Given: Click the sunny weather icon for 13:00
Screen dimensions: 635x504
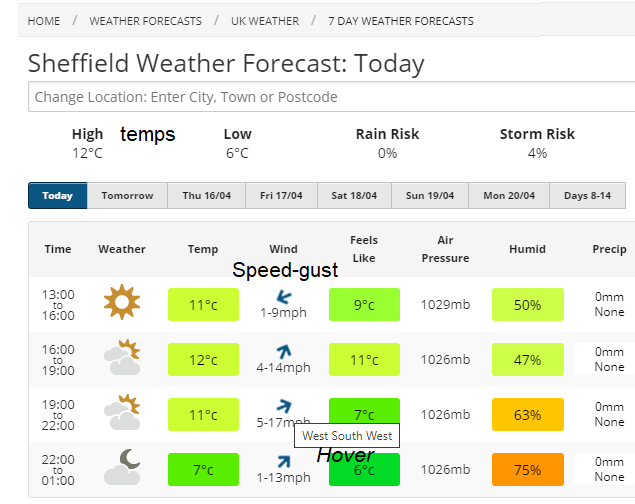Looking at the screenshot, I should coord(122,302).
